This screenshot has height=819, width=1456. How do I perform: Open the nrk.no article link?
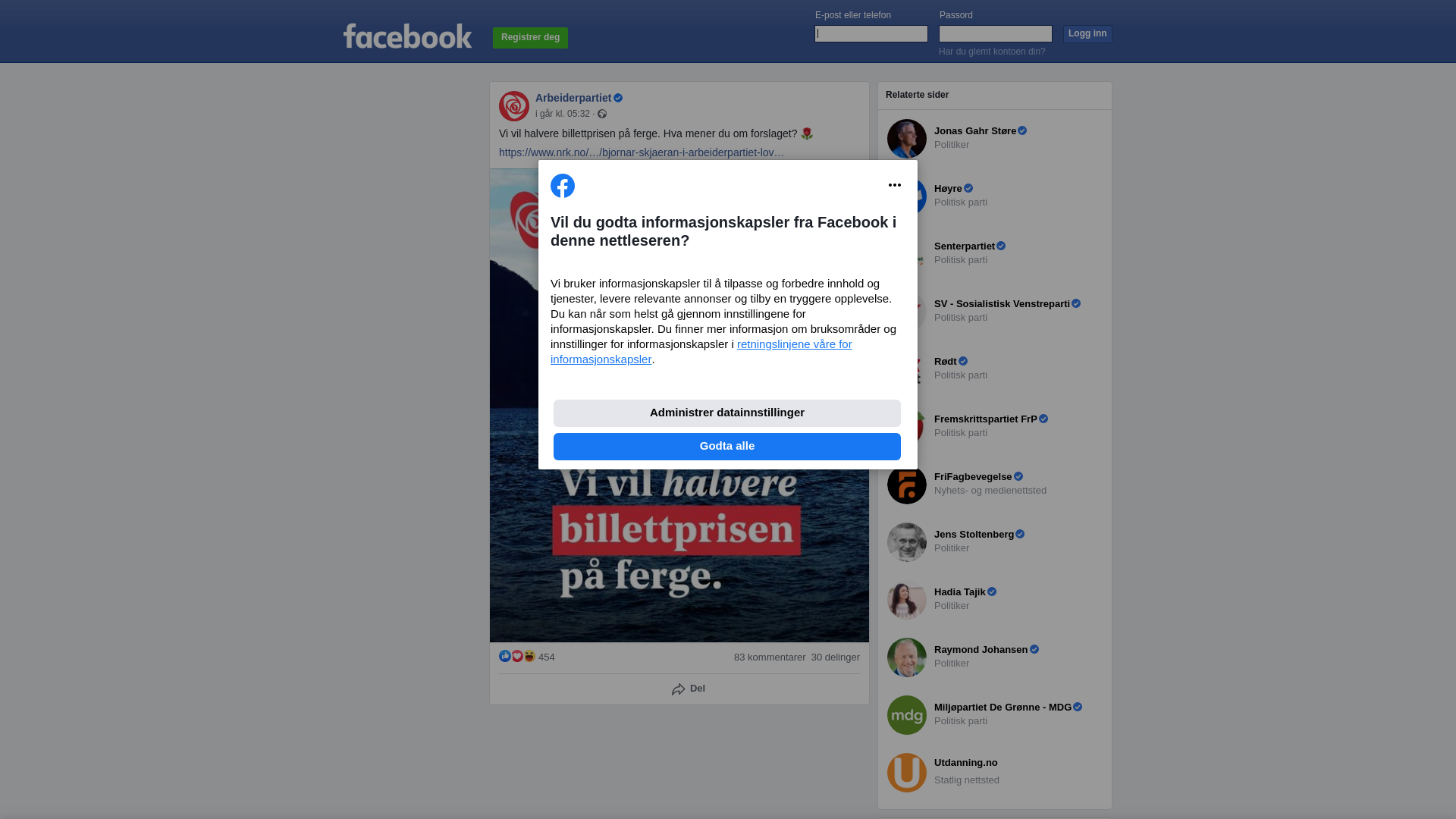tap(642, 152)
